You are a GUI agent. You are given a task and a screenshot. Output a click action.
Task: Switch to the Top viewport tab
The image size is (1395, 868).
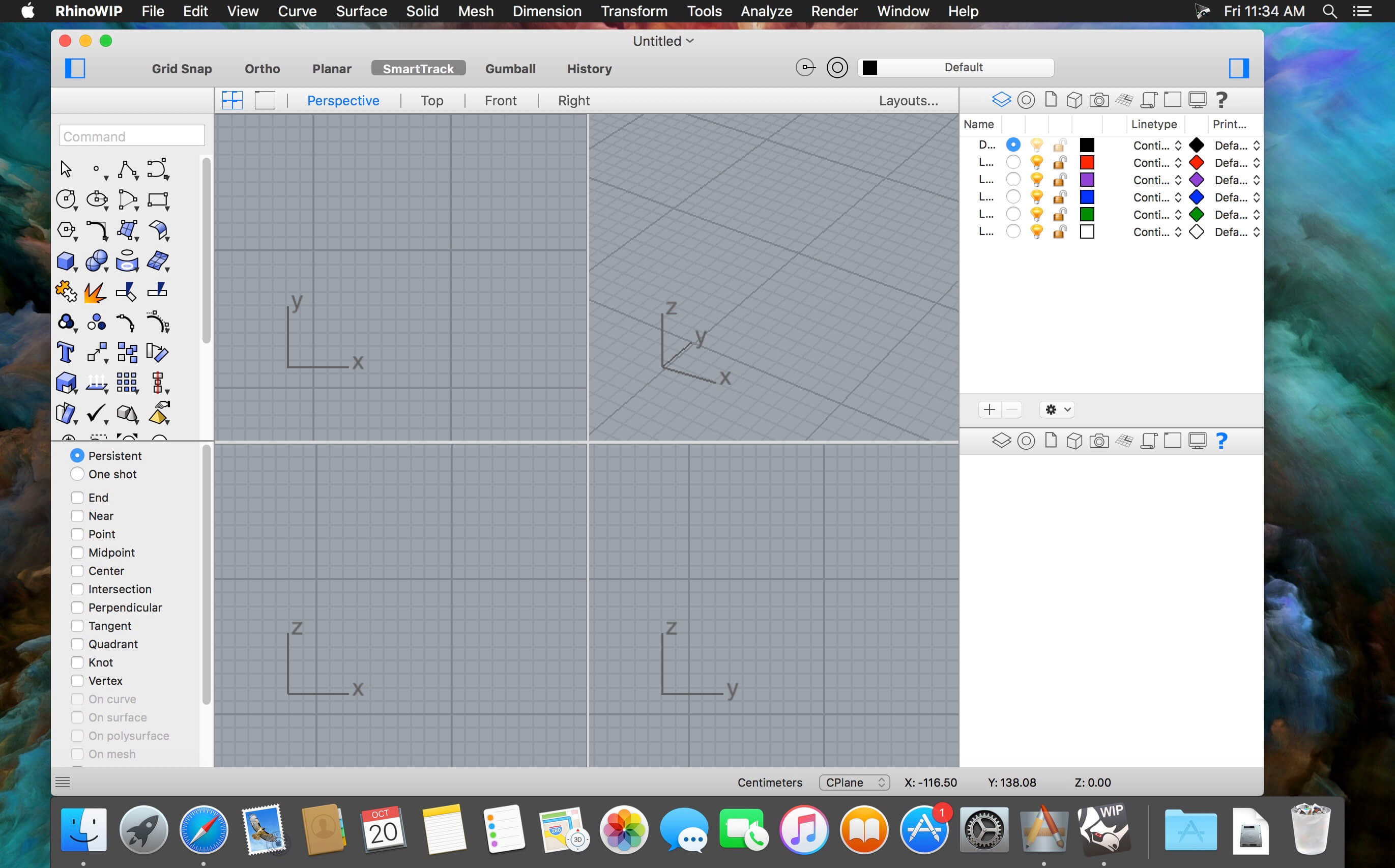pyautogui.click(x=431, y=100)
